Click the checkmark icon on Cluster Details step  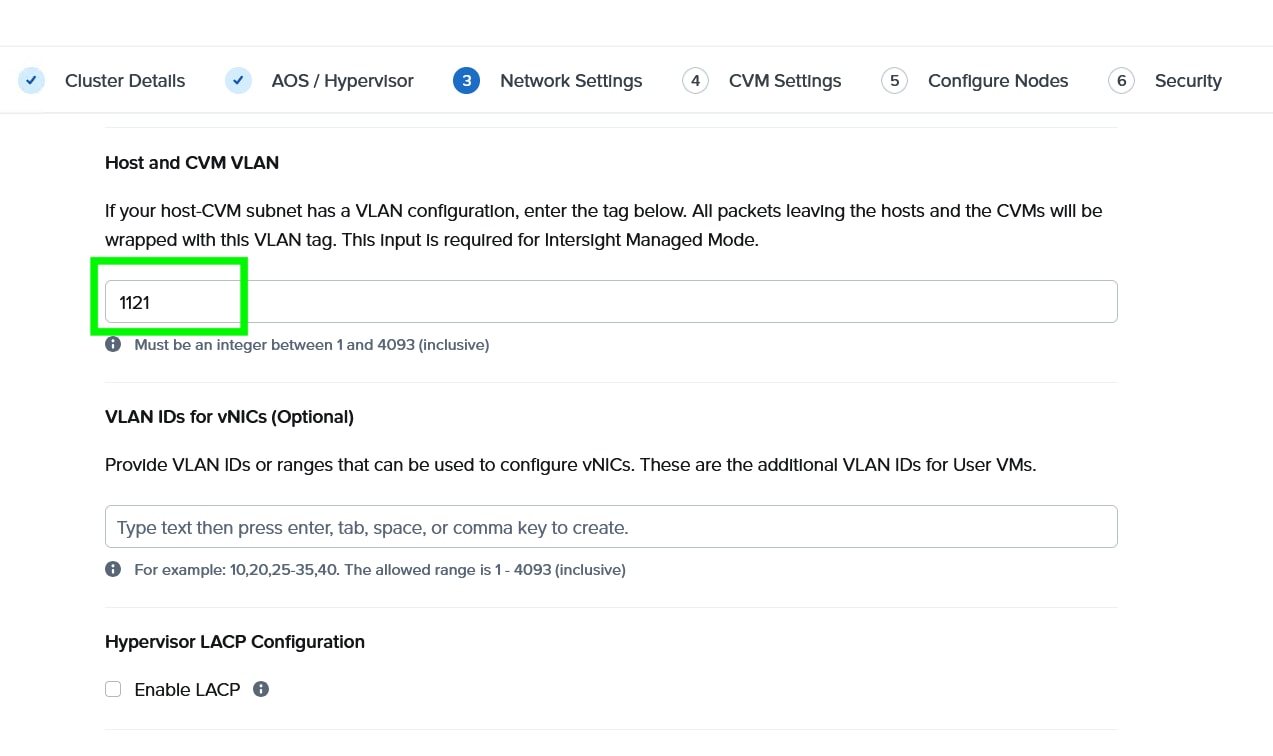(31, 80)
